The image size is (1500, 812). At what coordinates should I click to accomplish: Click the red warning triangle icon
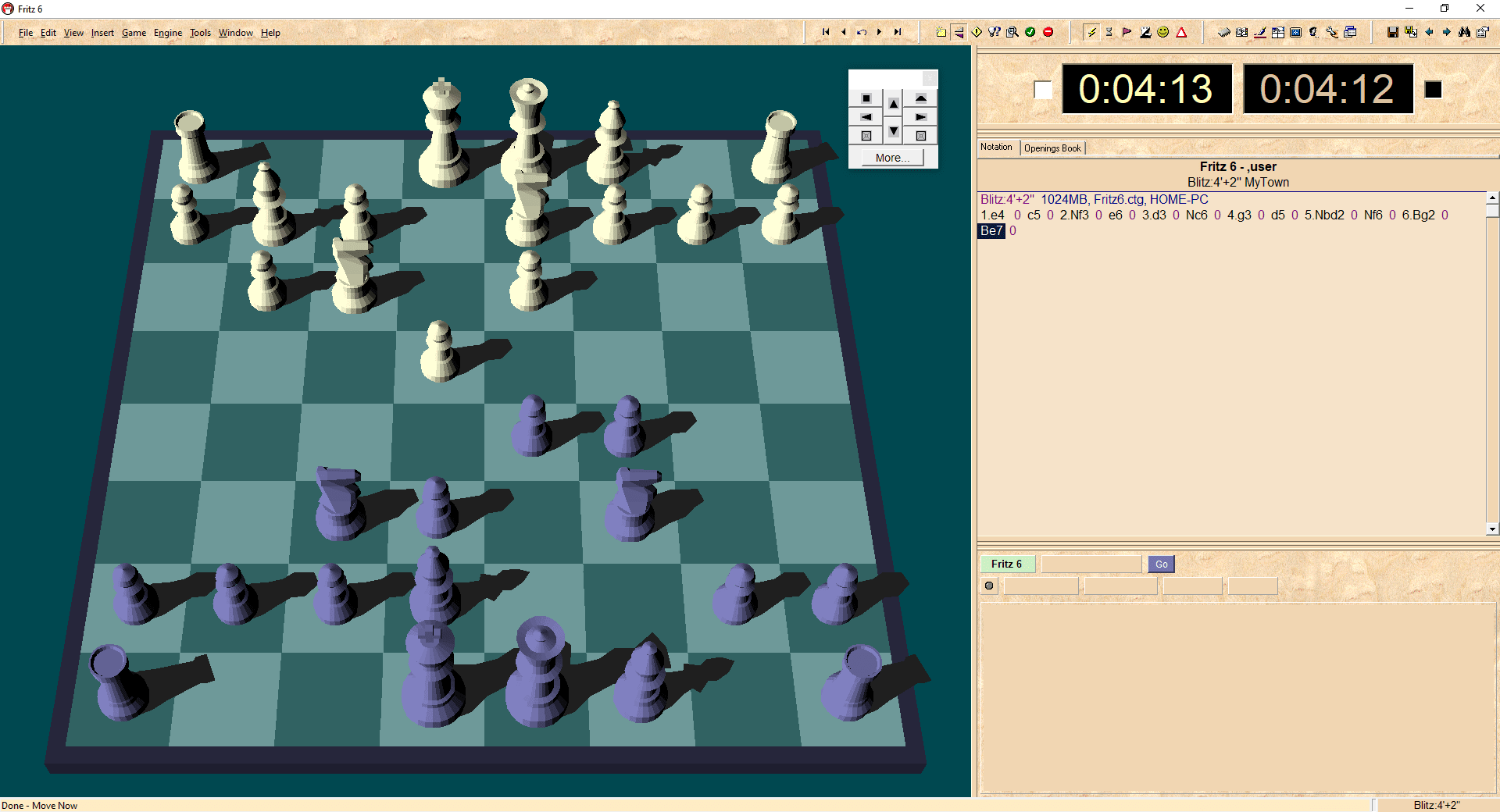1181,32
